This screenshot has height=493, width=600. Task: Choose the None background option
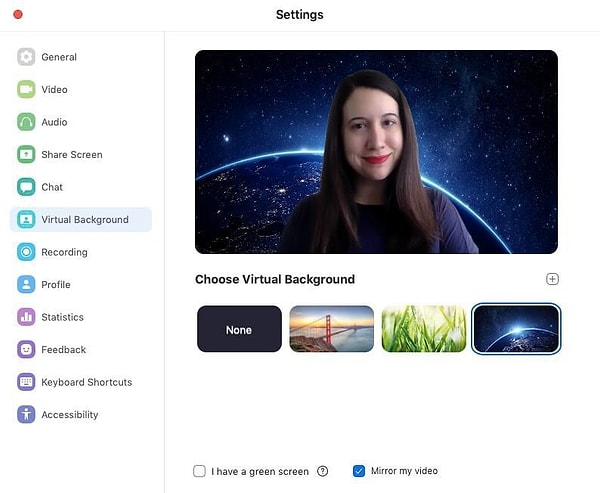240,329
